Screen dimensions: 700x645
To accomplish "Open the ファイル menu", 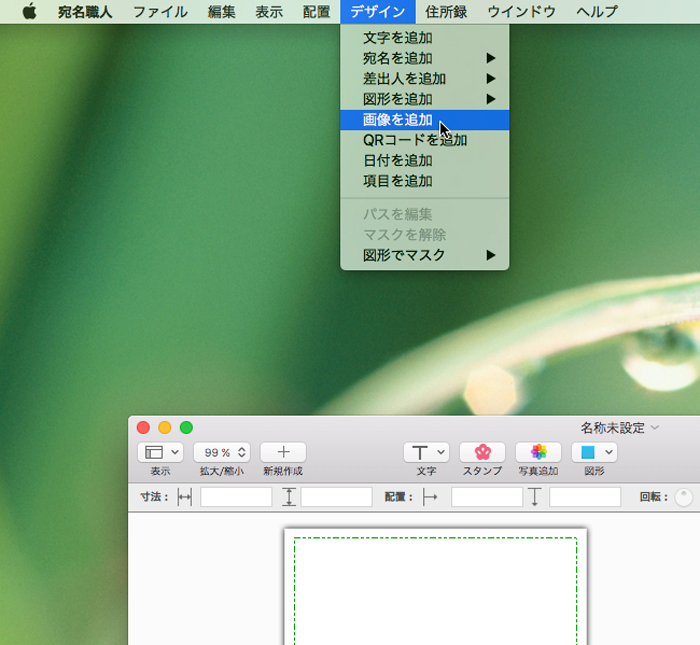I will point(160,12).
